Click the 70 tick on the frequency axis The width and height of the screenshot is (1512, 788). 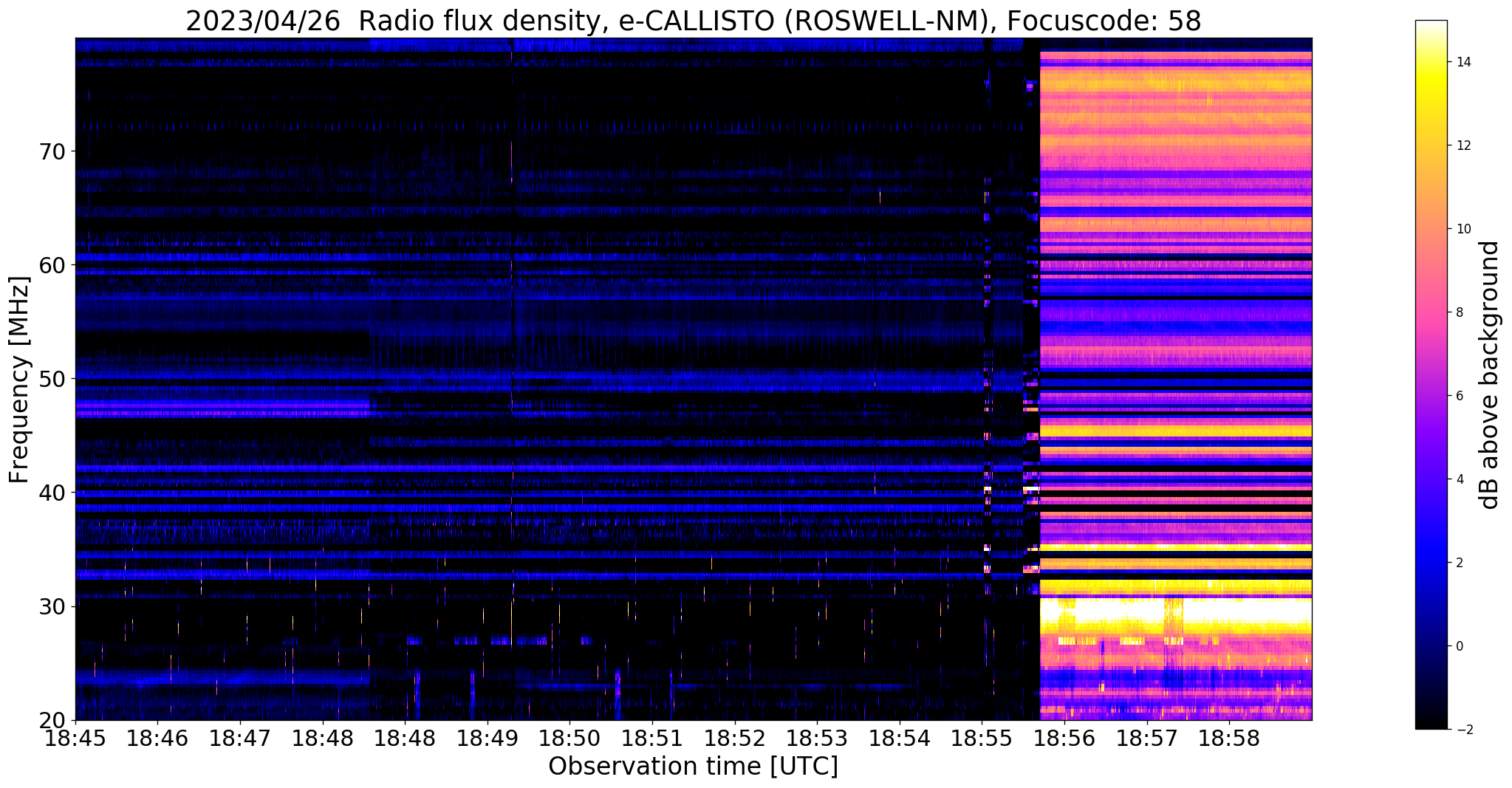[x=53, y=151]
